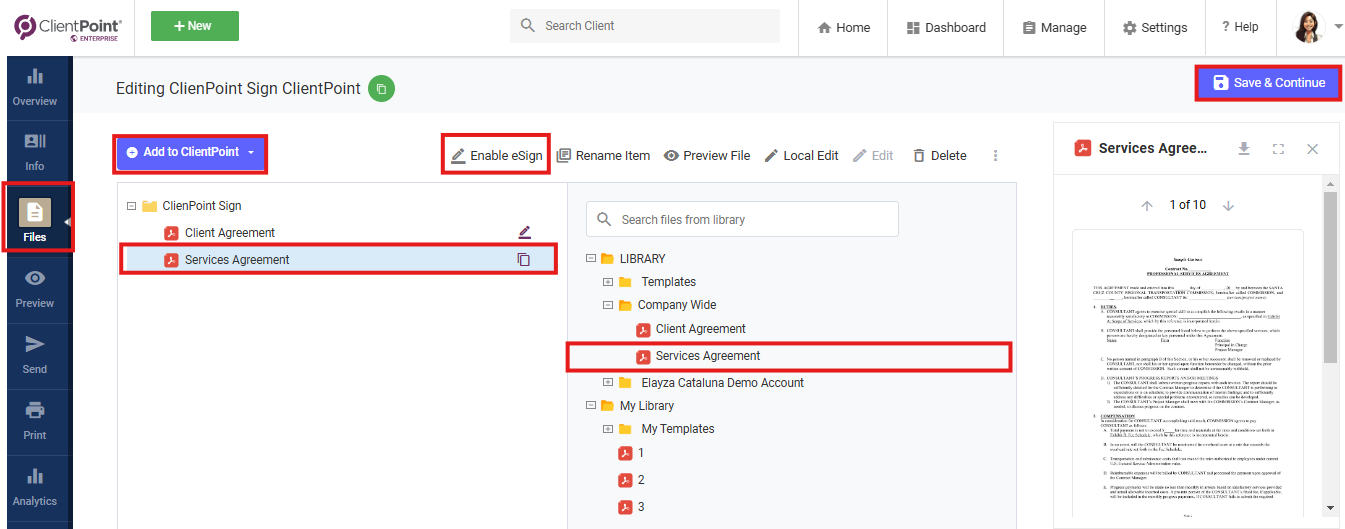Focus the Search files from library field
1345x529 pixels.
[742, 219]
